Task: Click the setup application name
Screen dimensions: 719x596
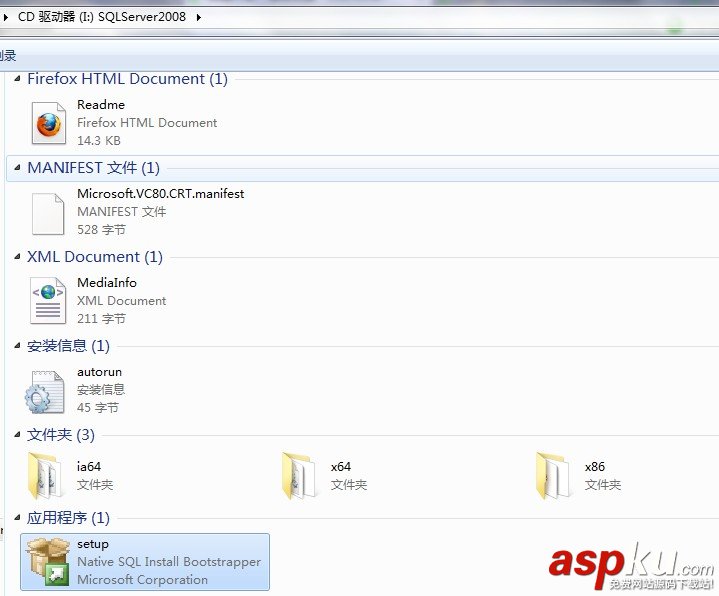Action: tap(93, 544)
